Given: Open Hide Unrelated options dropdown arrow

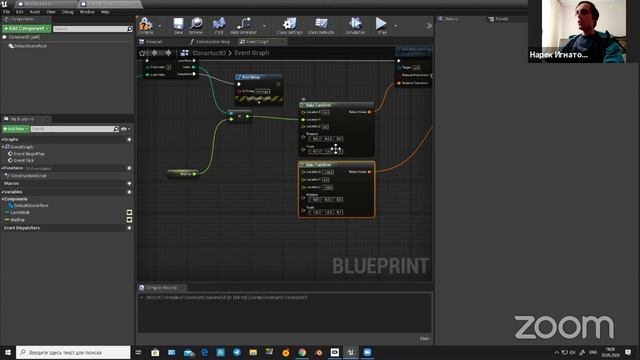Looking at the screenshot, I should tap(264, 26).
